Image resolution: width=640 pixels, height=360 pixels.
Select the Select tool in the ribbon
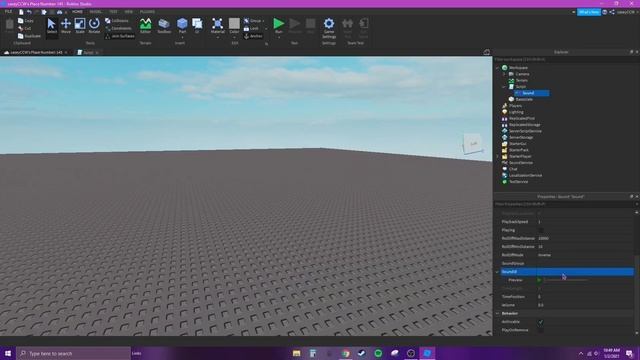pyautogui.click(x=51, y=26)
